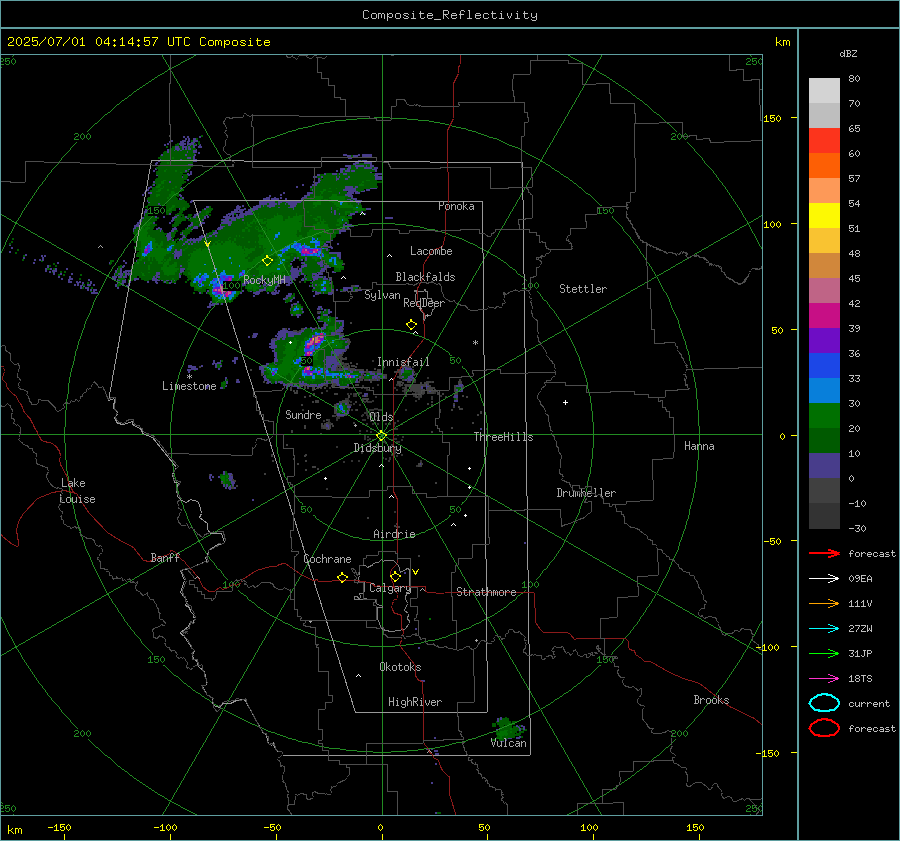900x841 pixels.
Task: Click the yellow diamond marker below RedDeer
Action: coord(412,325)
